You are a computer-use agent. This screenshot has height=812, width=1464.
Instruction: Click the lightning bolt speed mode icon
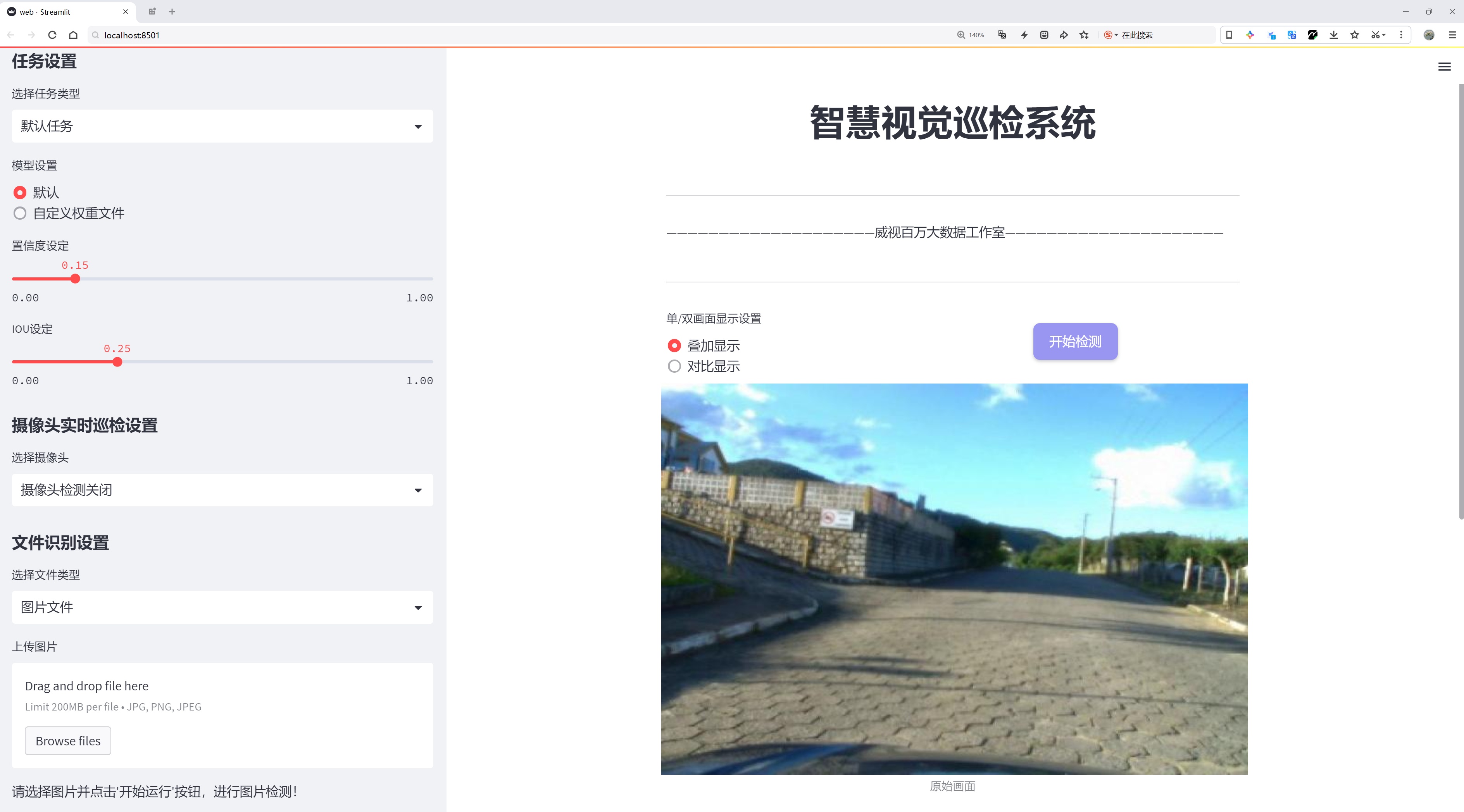(1024, 35)
